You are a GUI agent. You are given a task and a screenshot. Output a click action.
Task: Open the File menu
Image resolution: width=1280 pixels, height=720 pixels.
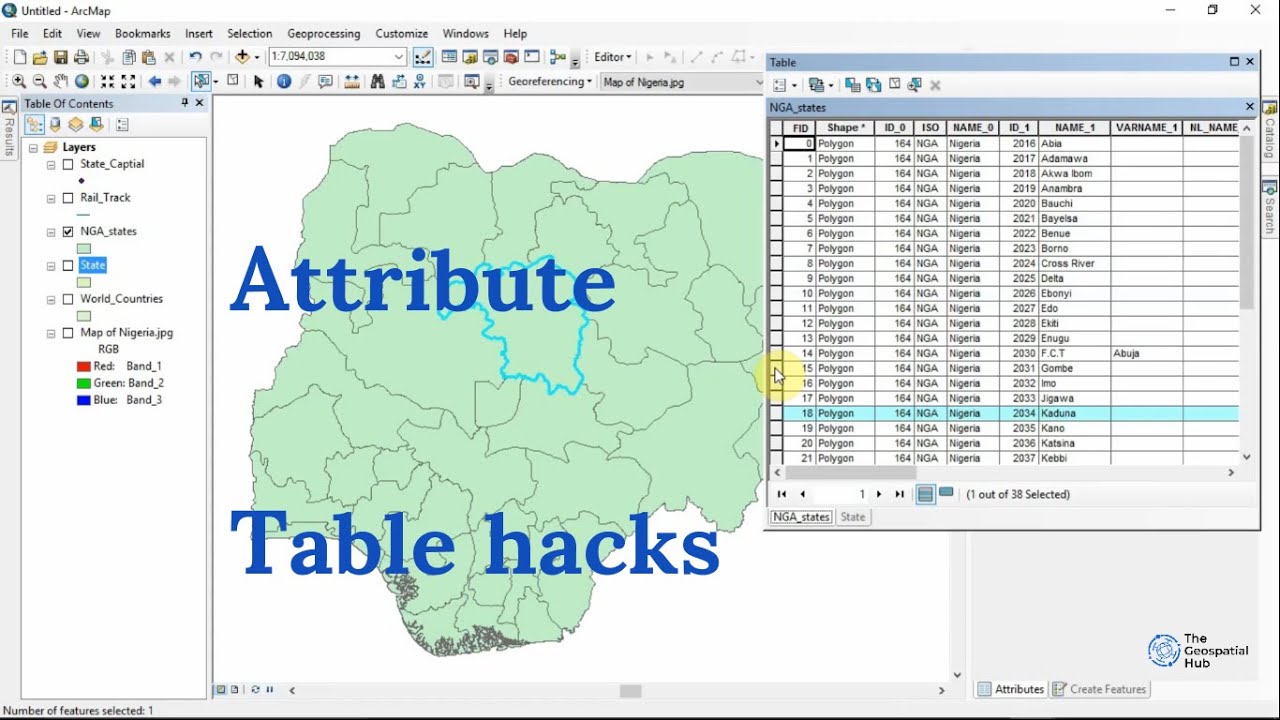[x=20, y=34]
